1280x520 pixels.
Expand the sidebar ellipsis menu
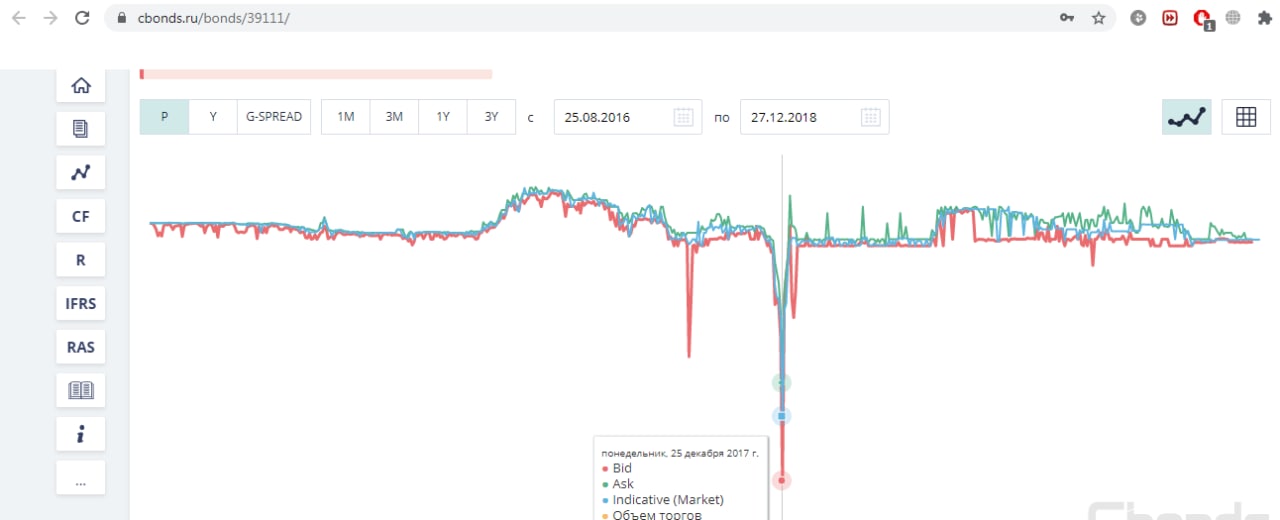[80, 478]
